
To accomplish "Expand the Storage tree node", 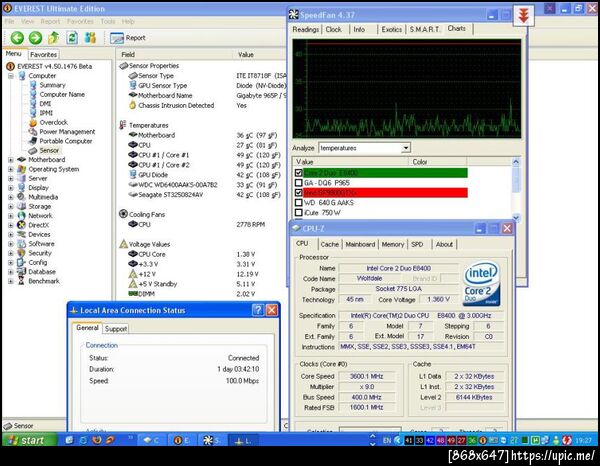I will (10, 206).
